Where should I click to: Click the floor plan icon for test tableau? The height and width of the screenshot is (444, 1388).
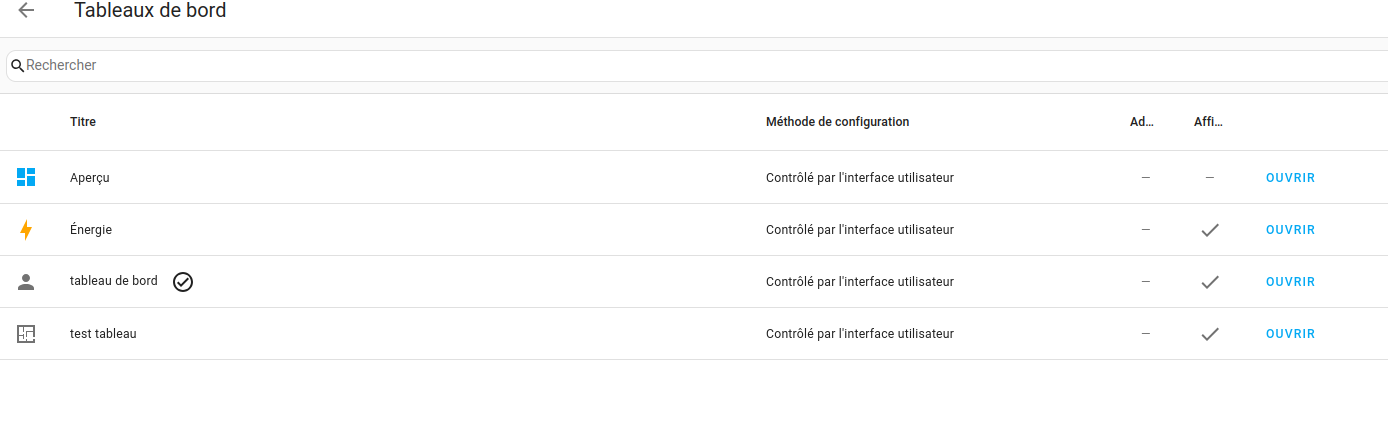[26, 334]
